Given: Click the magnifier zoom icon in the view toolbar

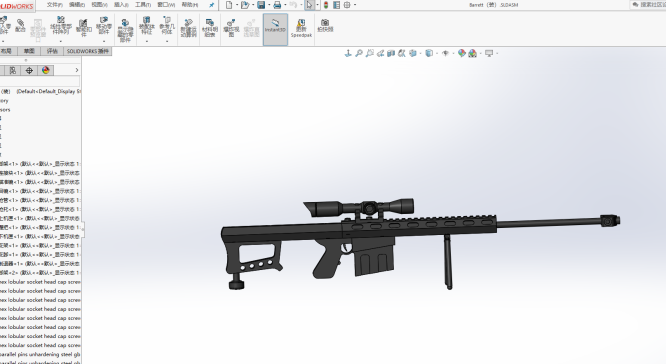Looking at the screenshot, I should (359, 53).
